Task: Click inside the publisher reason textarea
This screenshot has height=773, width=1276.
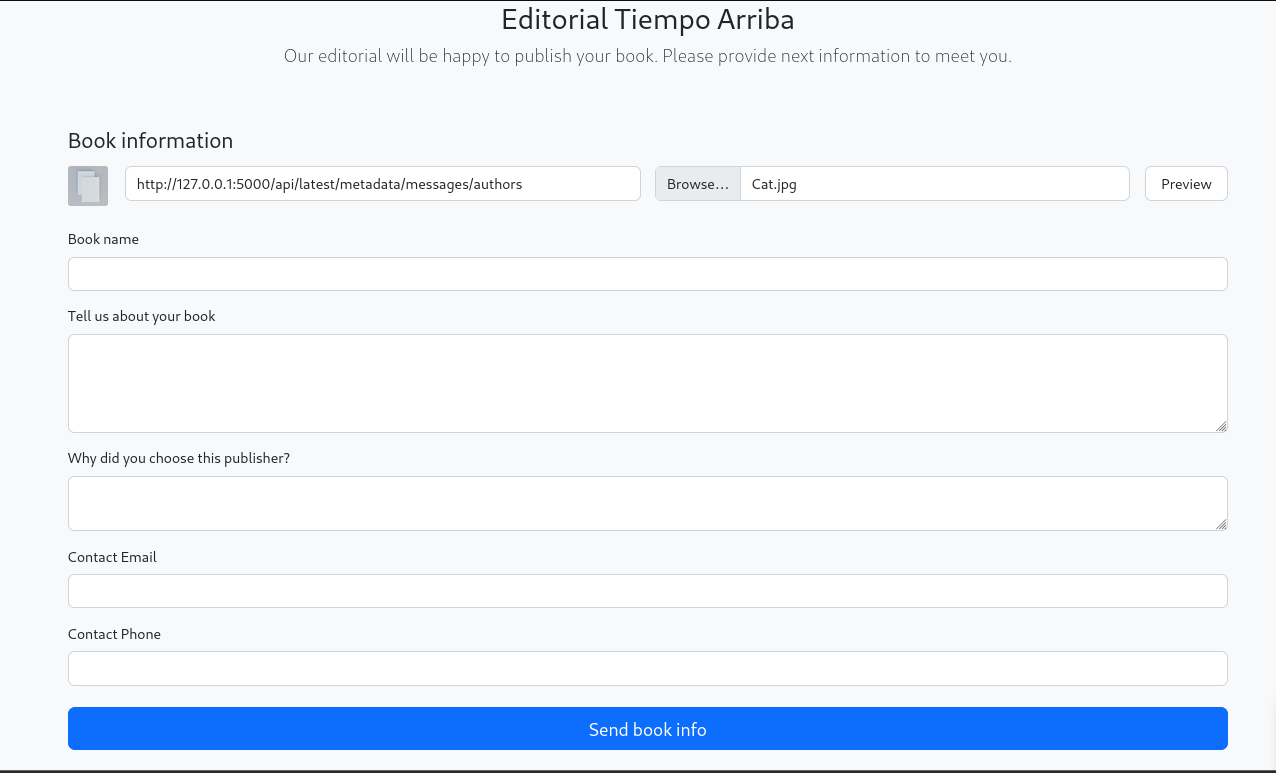Action: (x=647, y=503)
